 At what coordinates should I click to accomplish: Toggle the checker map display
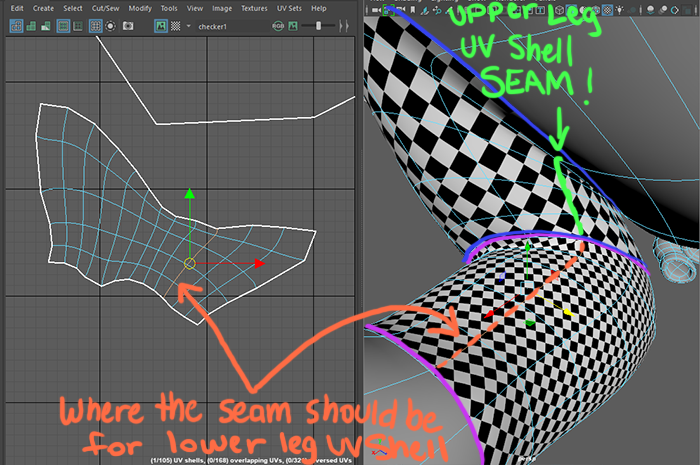coord(177,24)
